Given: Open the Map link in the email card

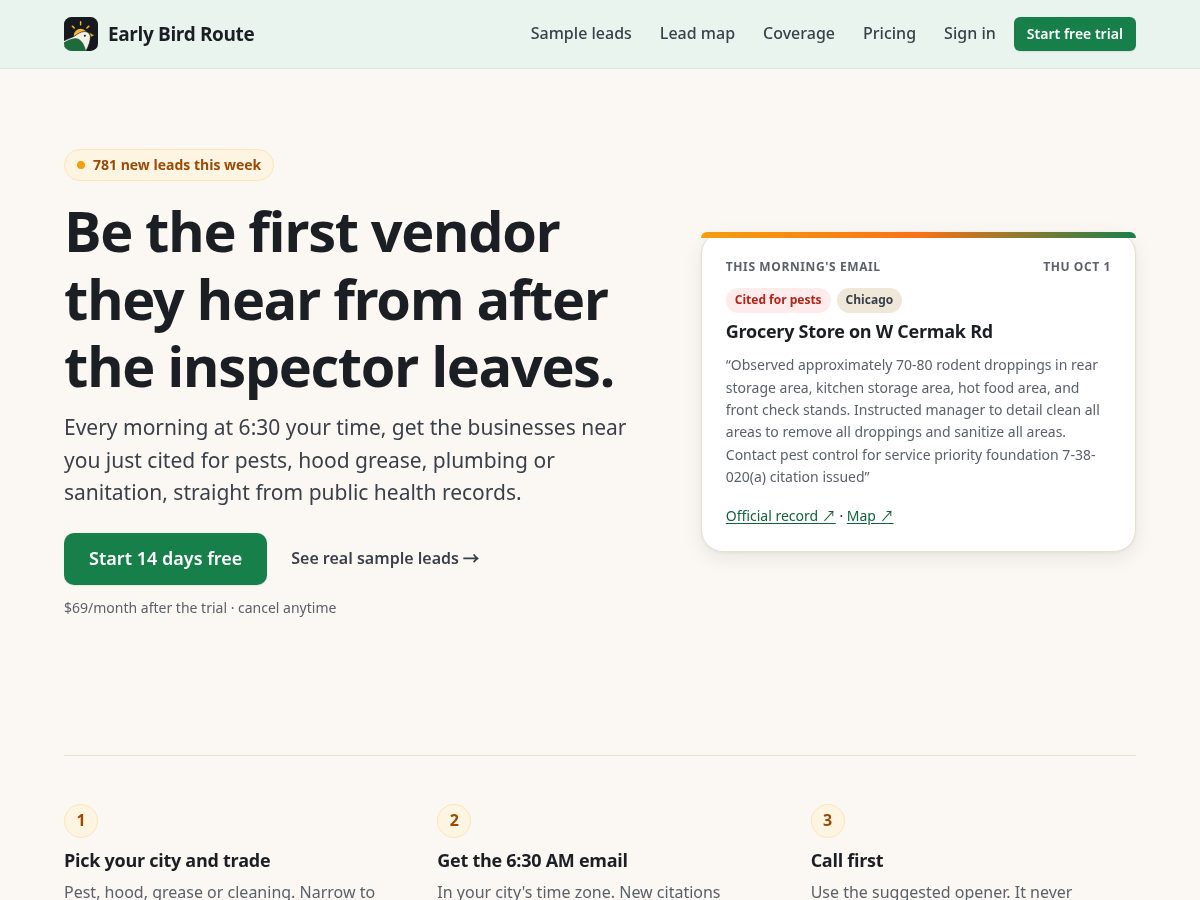Looking at the screenshot, I should [870, 516].
